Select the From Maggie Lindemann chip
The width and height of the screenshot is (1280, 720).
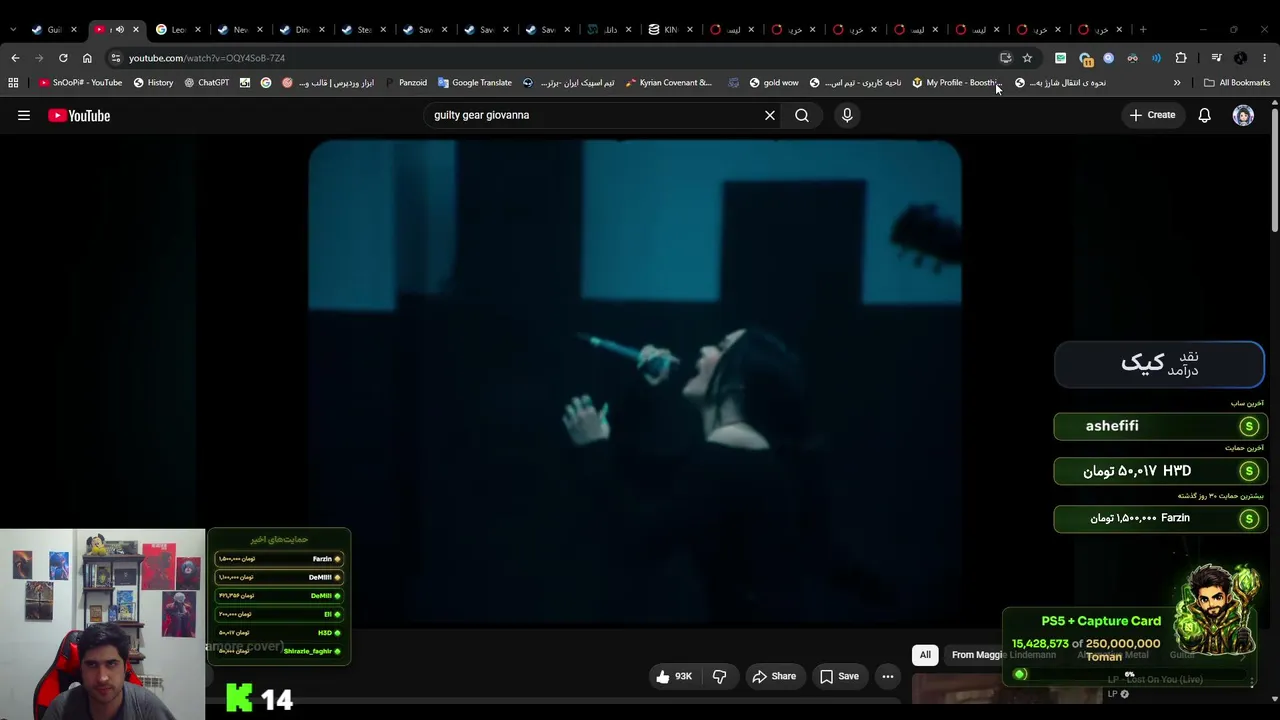(1003, 655)
